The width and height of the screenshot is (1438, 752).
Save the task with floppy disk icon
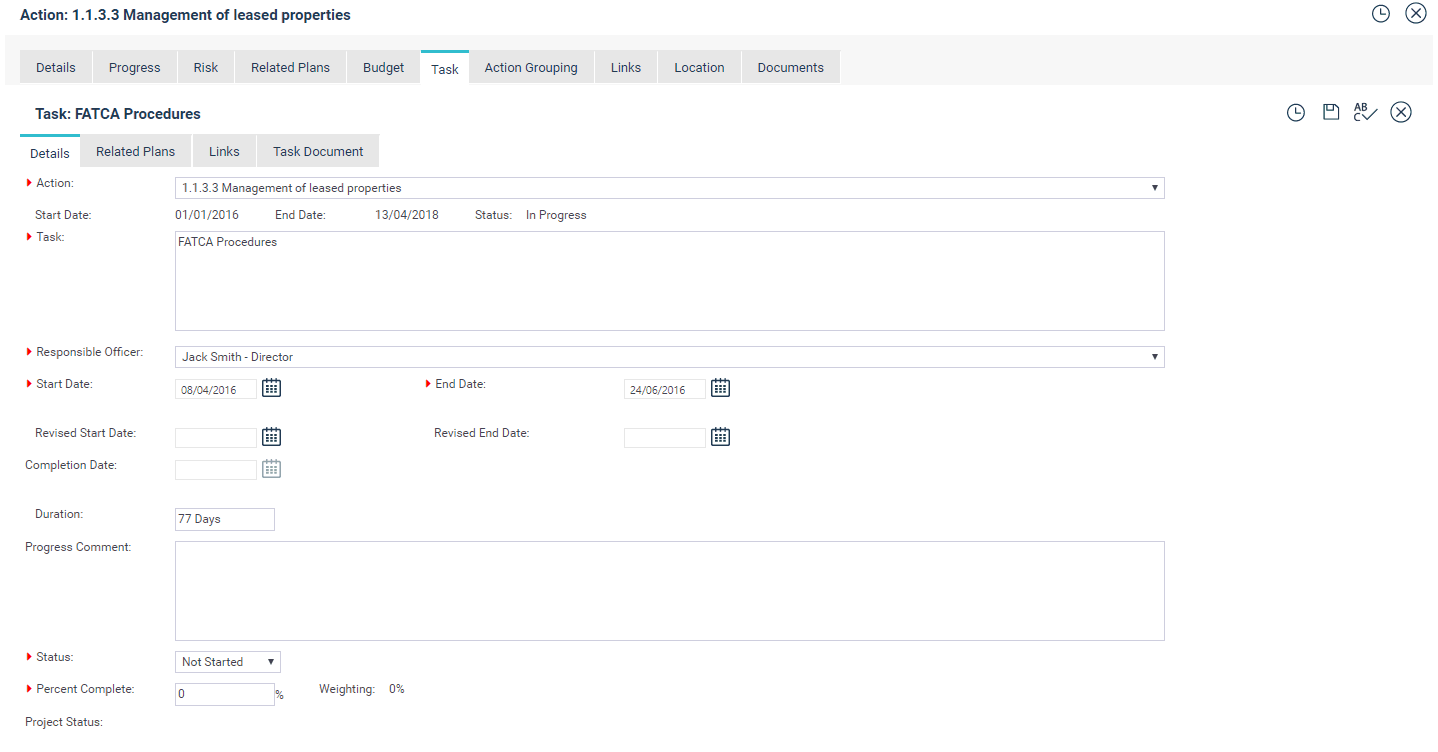click(1330, 113)
